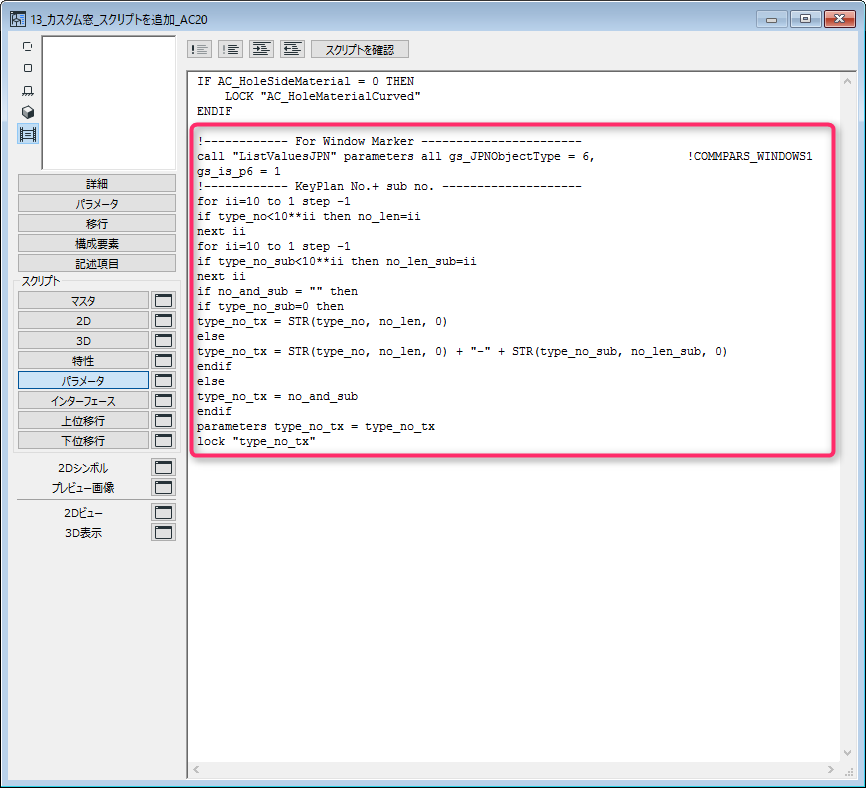Click line 'lock "type_no_tx"'
The height and width of the screenshot is (788, 866).
(x=256, y=441)
